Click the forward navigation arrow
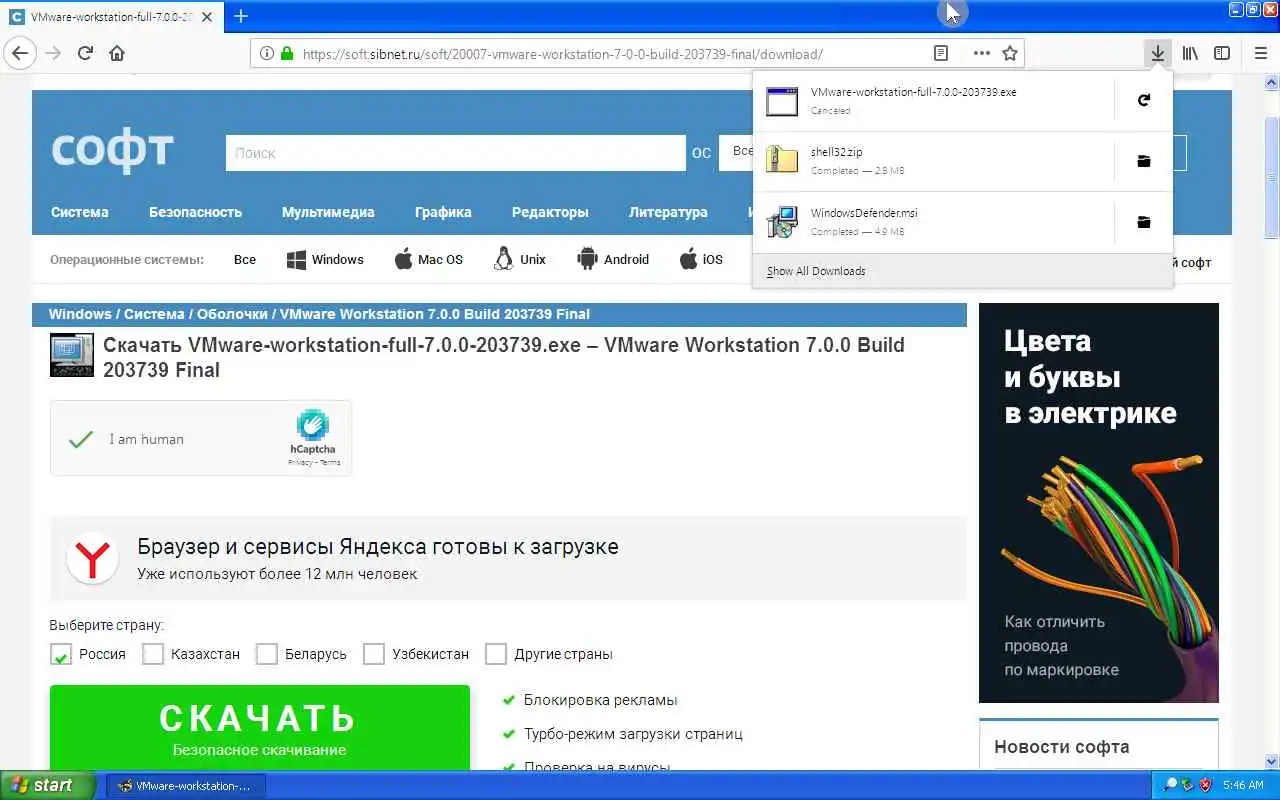This screenshot has width=1280, height=800. (53, 53)
